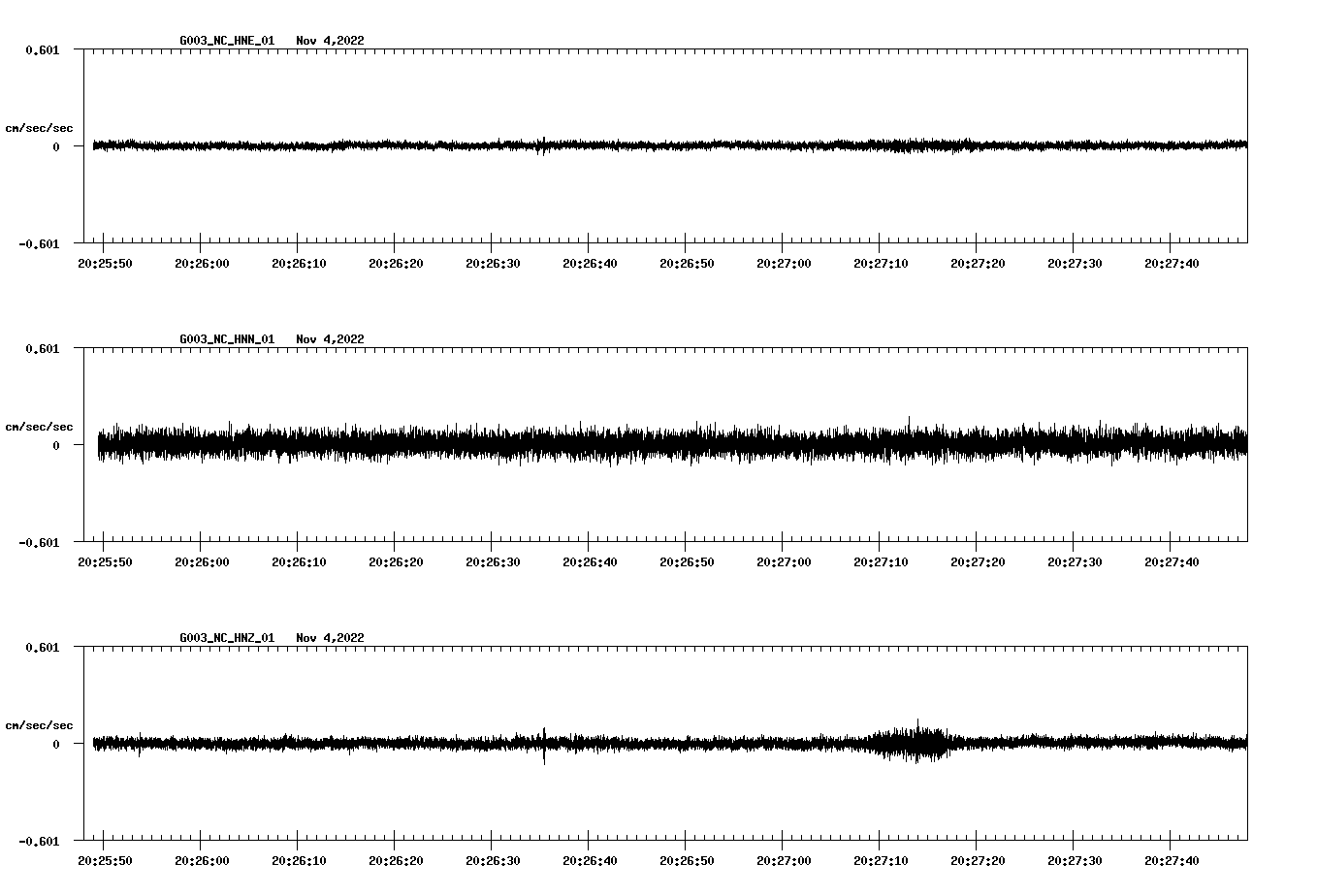Click the -0.601 lower limit on HNN plot
Screen dimensions: 1317x896
pyautogui.click(x=39, y=542)
